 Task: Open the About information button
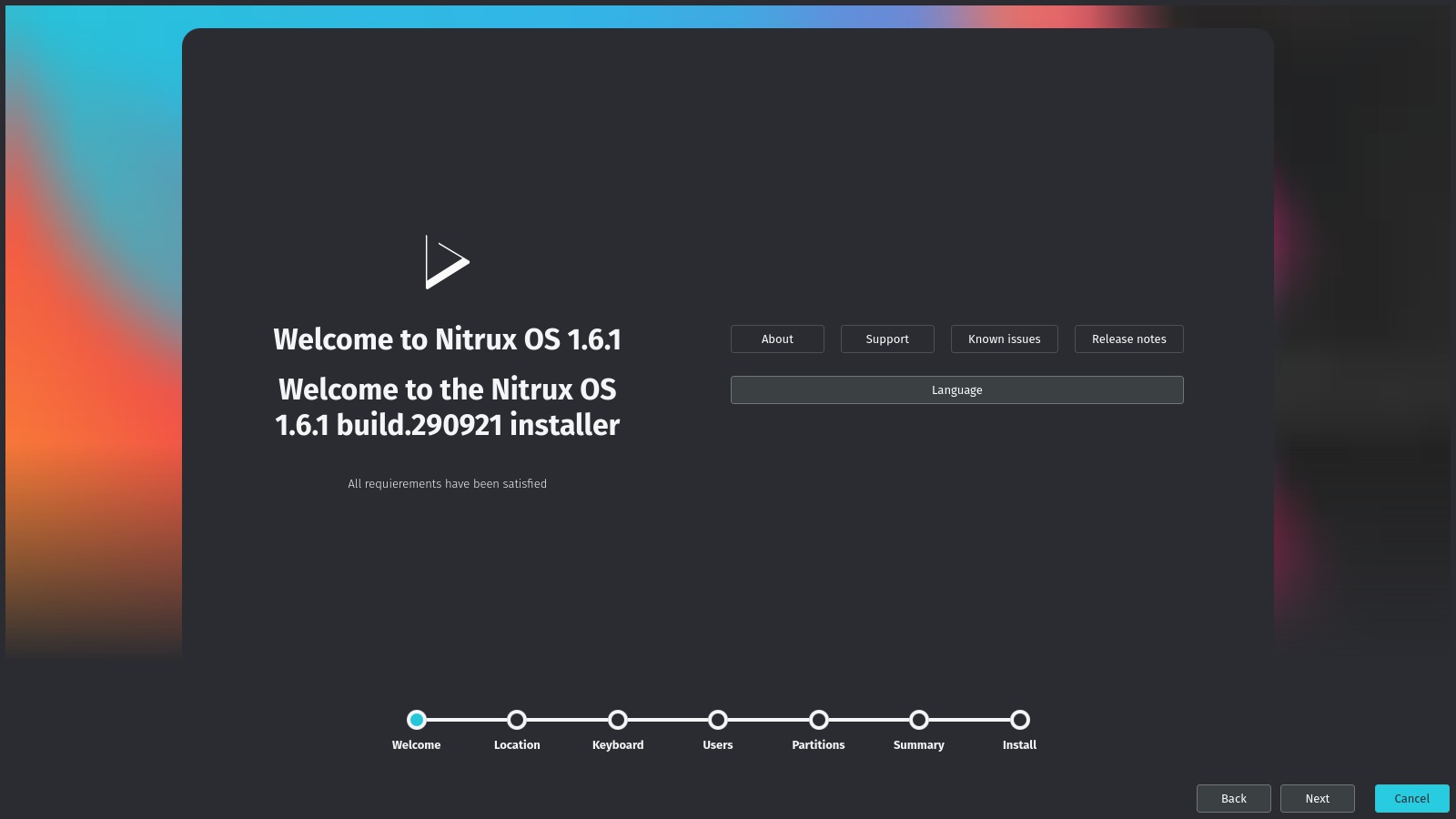click(x=777, y=339)
